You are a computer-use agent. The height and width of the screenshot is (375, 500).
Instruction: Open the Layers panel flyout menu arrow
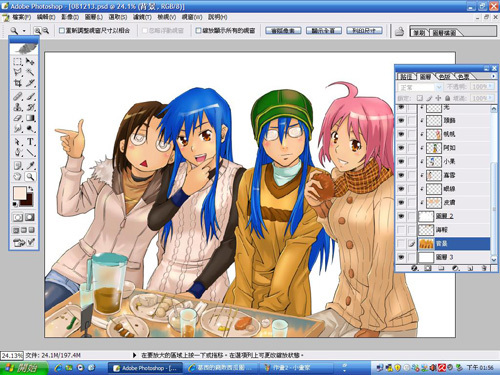[x=493, y=76]
